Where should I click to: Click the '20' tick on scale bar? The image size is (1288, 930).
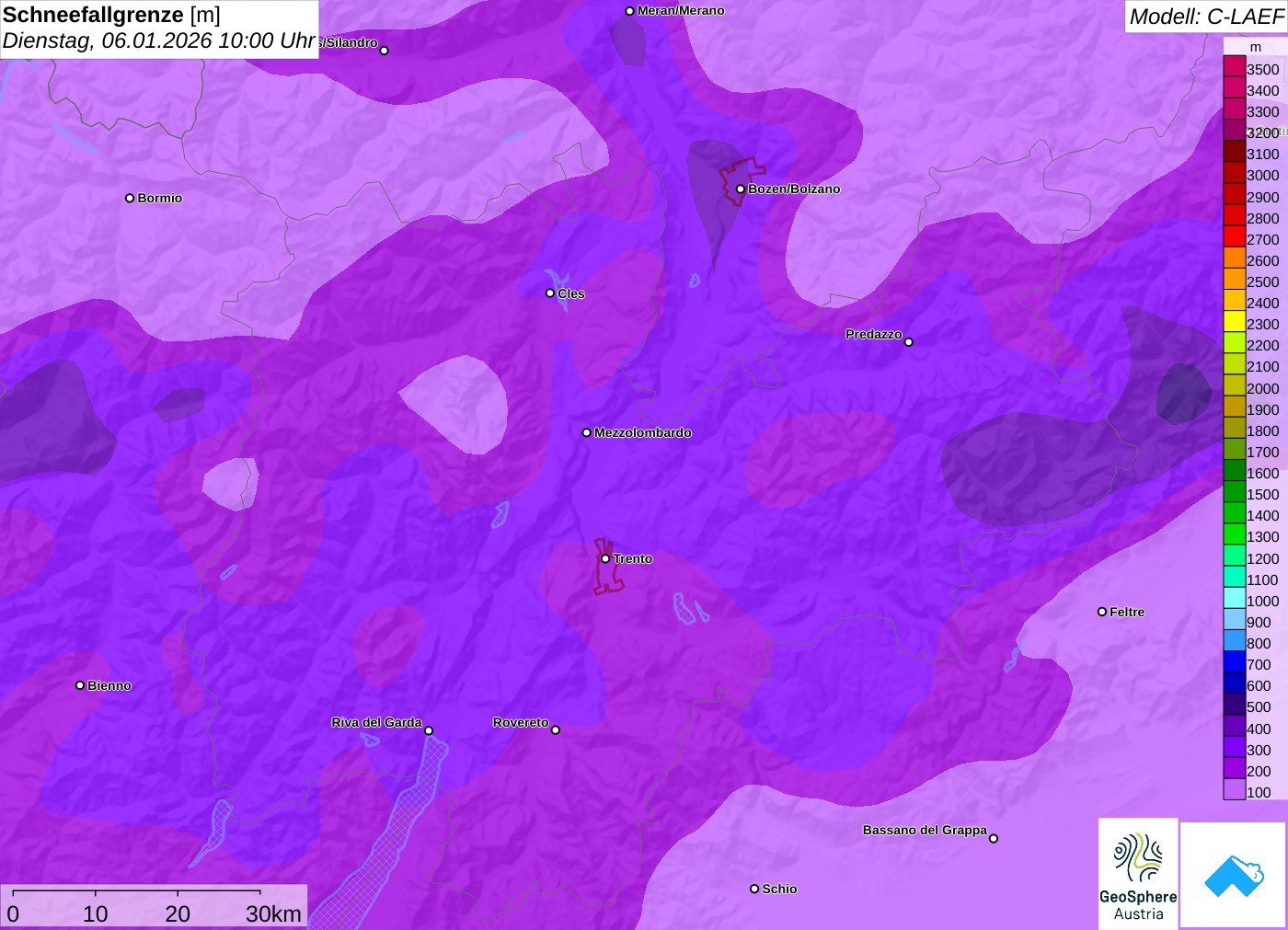click(178, 913)
